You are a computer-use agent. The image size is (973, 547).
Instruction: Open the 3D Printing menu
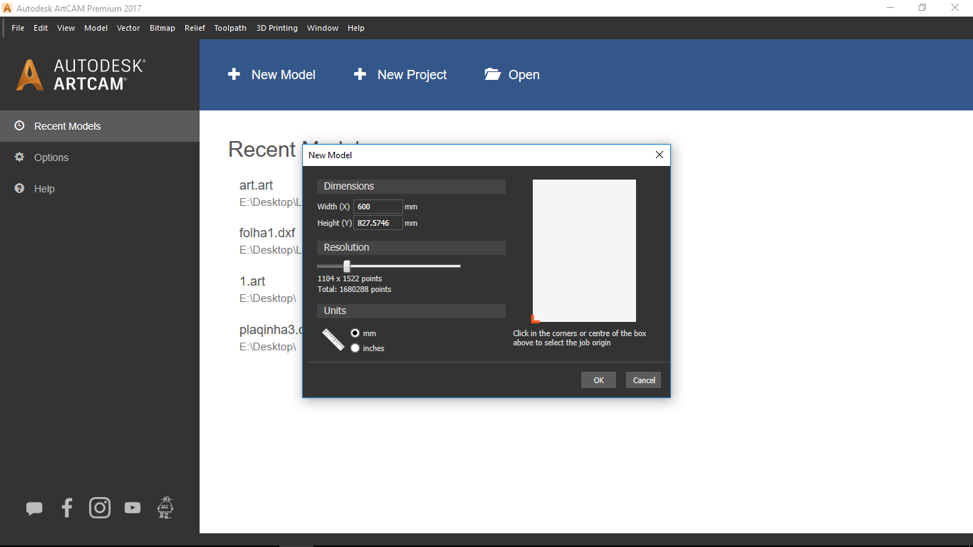pyautogui.click(x=277, y=28)
